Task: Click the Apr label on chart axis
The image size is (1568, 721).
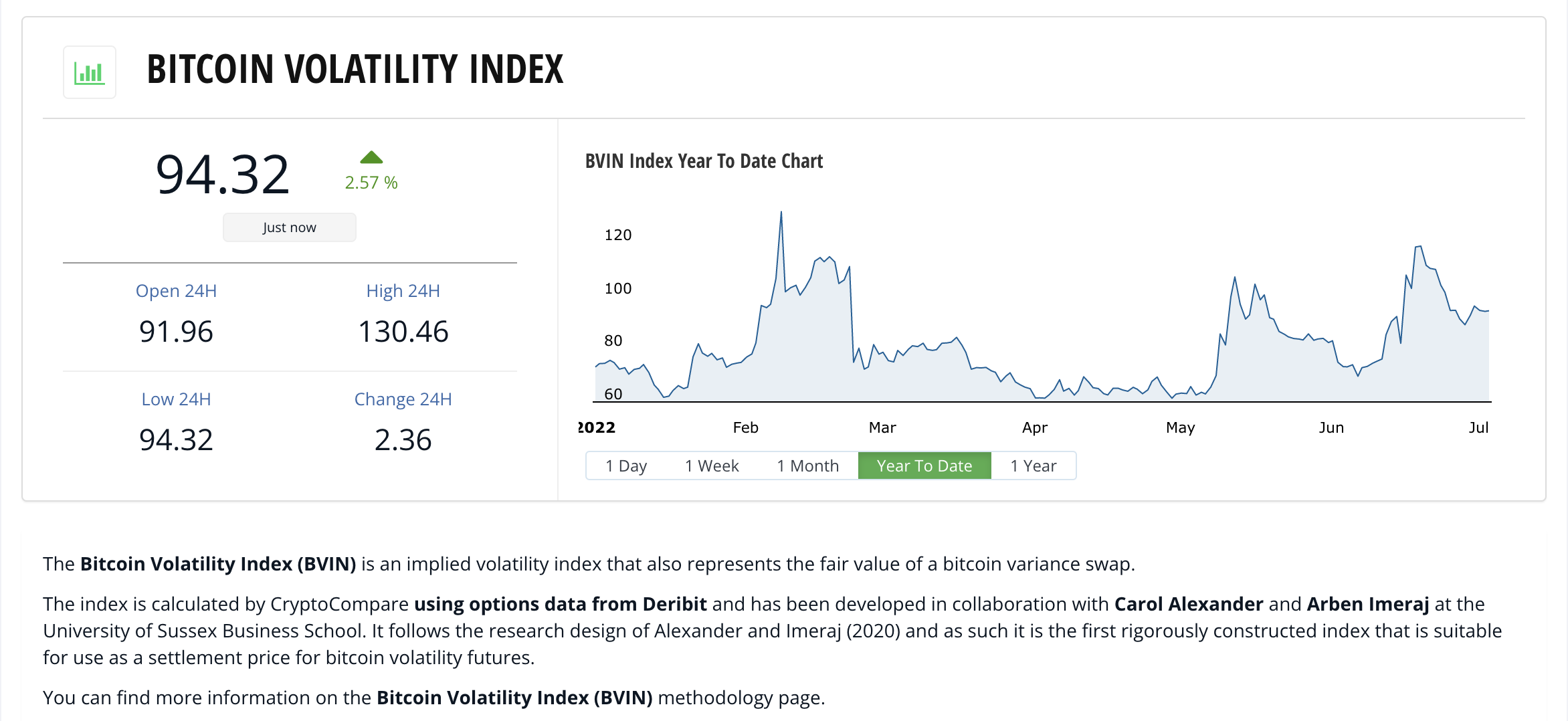Action: 1035,427
